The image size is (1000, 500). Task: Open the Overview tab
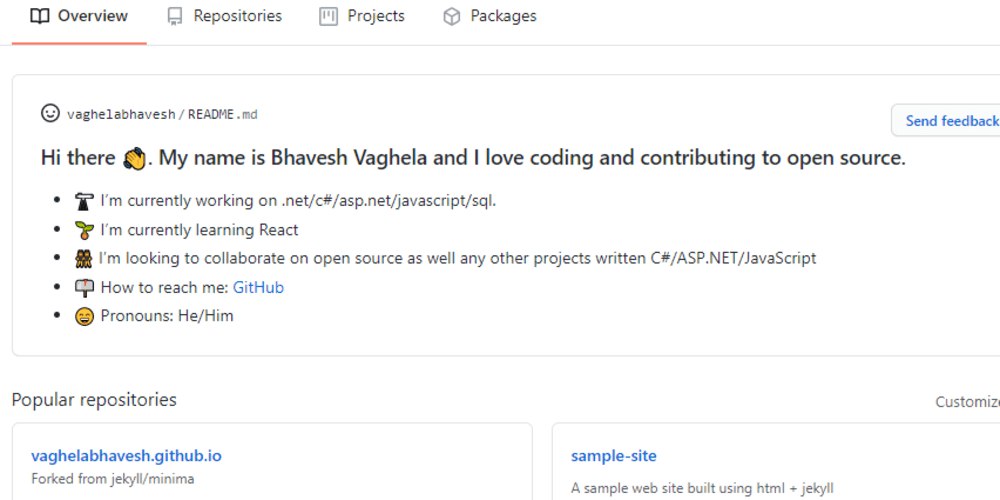(79, 17)
